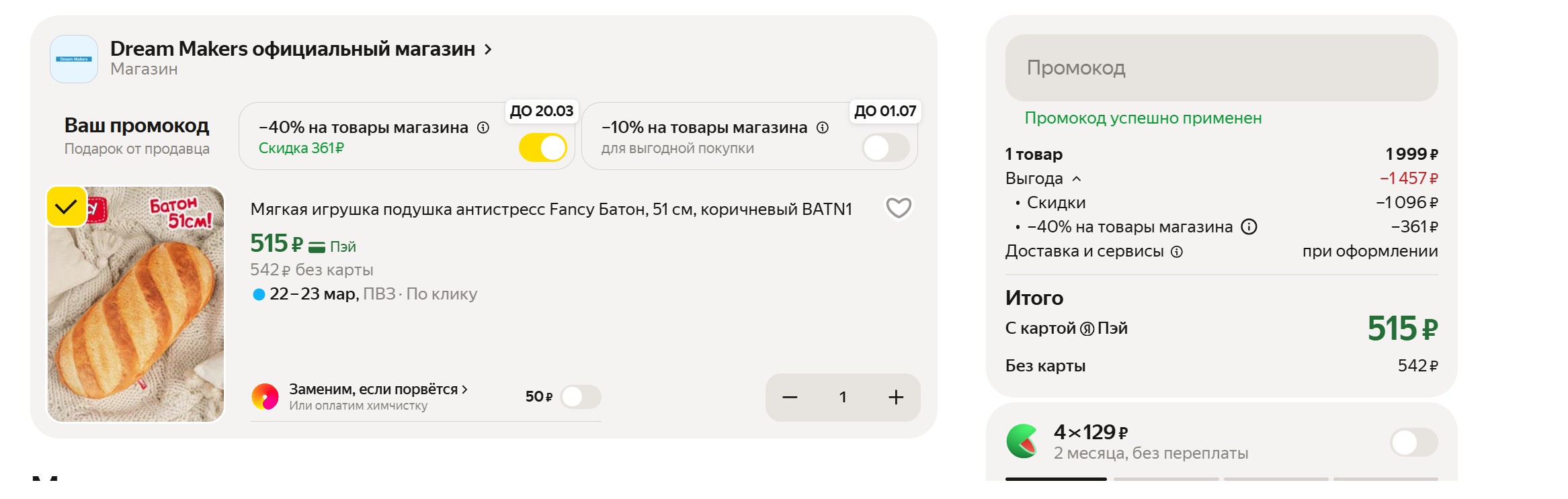Click info icon next to Доставка и сервисы
The width and height of the screenshot is (1568, 499).
(1176, 252)
